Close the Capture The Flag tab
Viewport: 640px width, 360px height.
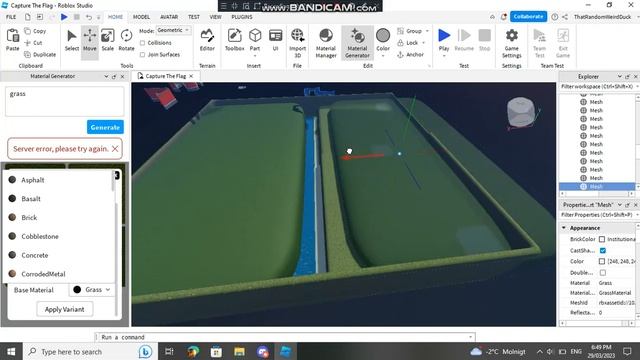[x=191, y=76]
